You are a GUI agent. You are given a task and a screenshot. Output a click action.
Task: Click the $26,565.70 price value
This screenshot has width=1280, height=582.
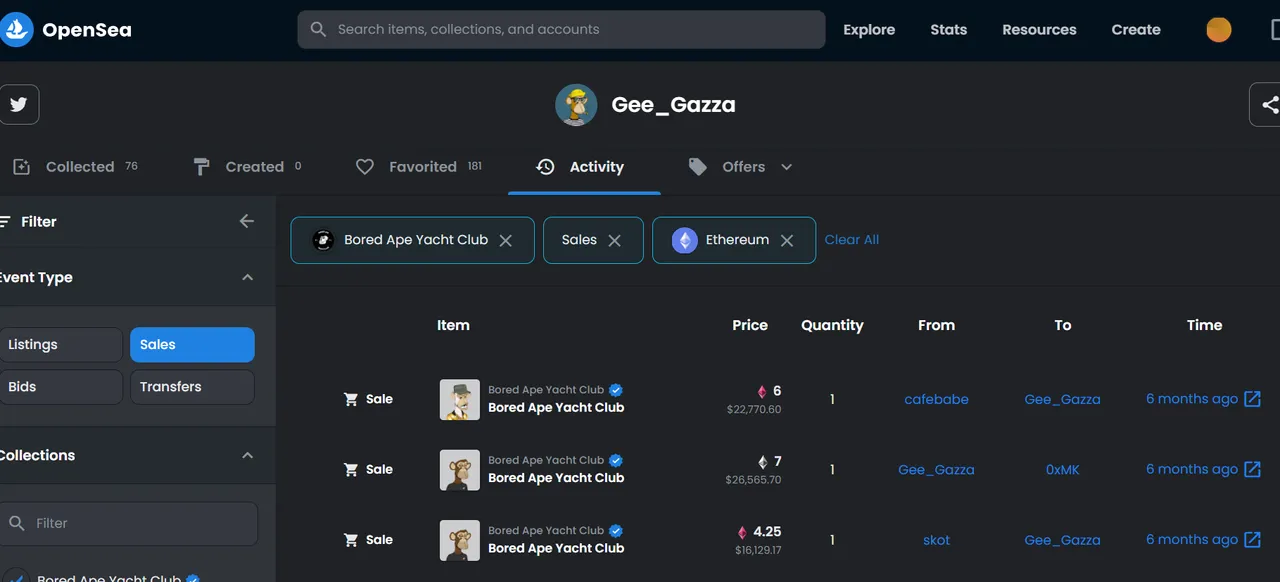tap(754, 480)
